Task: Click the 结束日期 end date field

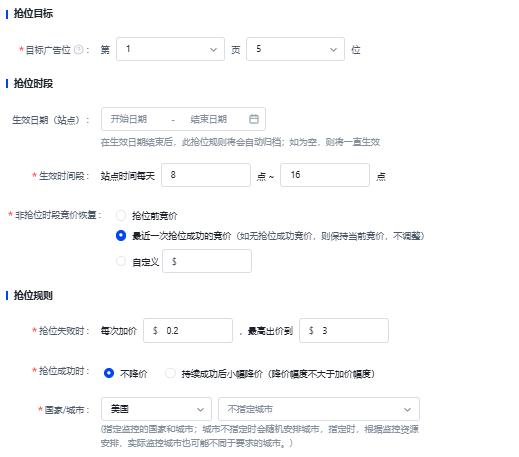Action: [209, 119]
